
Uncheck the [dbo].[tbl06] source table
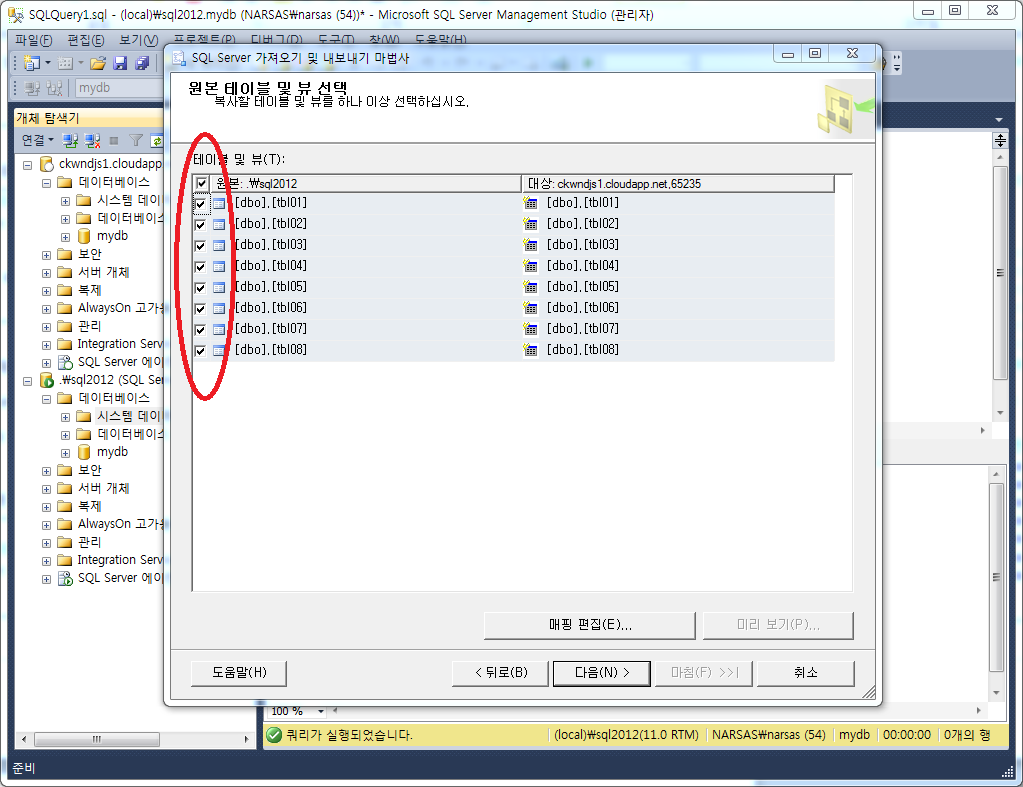[x=200, y=308]
